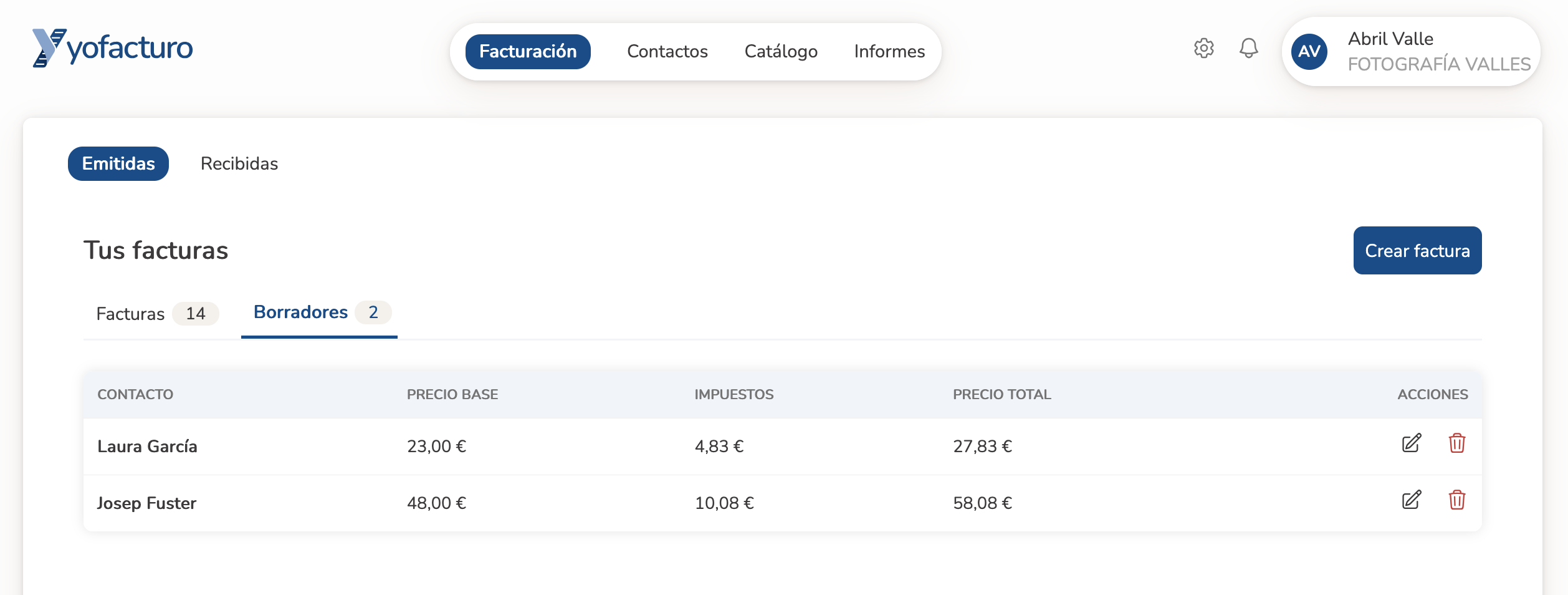Click the Crear factura button

pyautogui.click(x=1417, y=251)
